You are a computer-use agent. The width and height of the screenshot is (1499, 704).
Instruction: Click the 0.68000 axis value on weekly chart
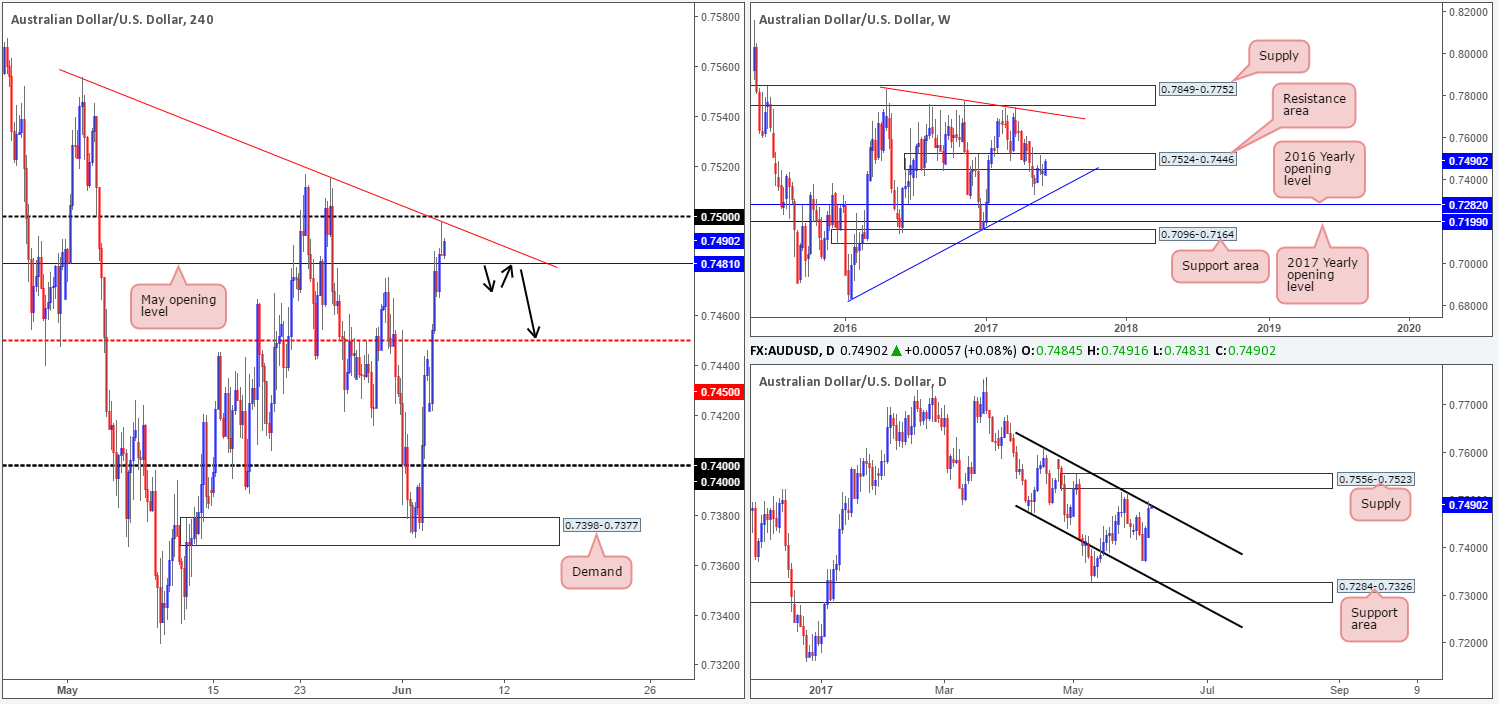pyautogui.click(x=1470, y=306)
